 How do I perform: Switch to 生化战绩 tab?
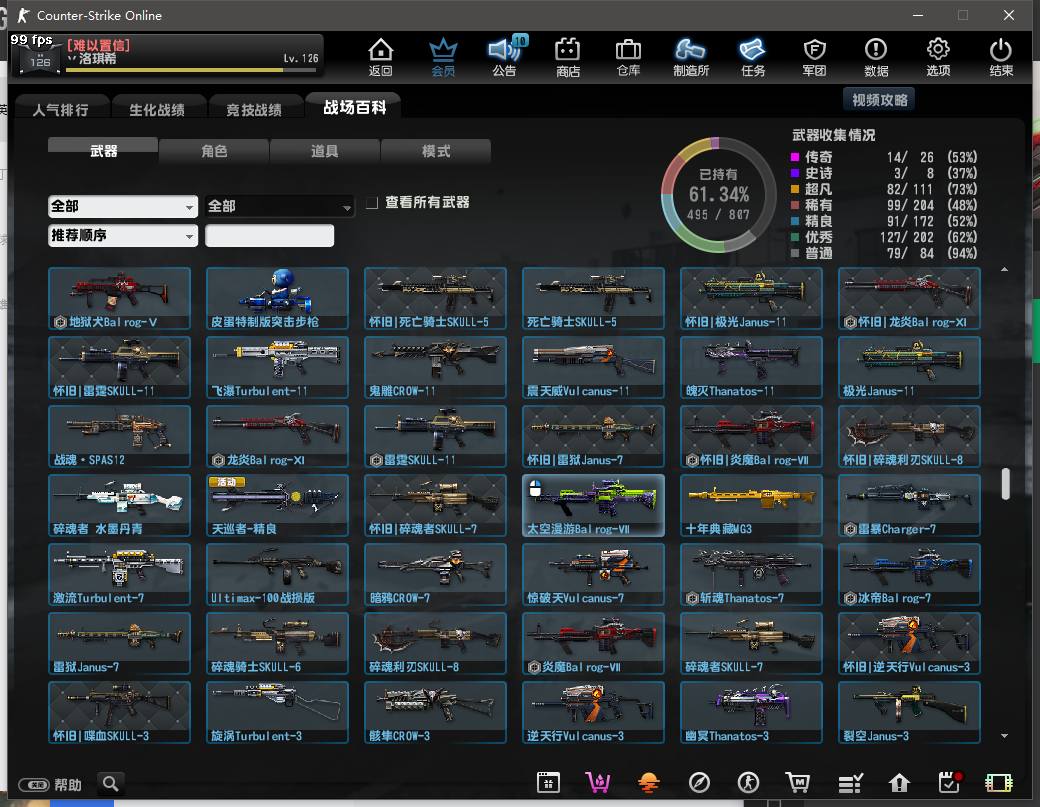click(x=157, y=109)
